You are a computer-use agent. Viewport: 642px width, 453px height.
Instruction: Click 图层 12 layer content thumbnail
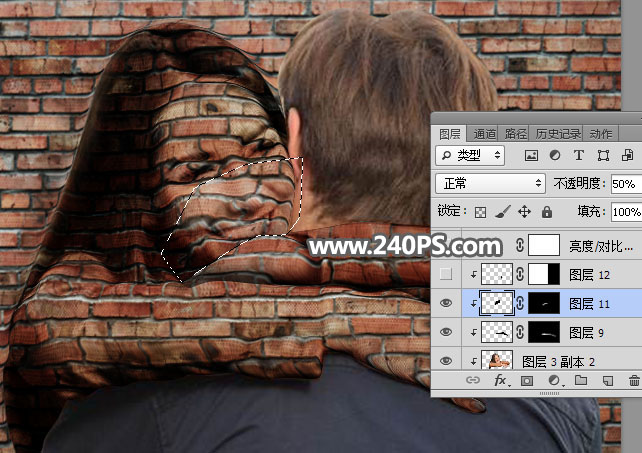point(497,274)
